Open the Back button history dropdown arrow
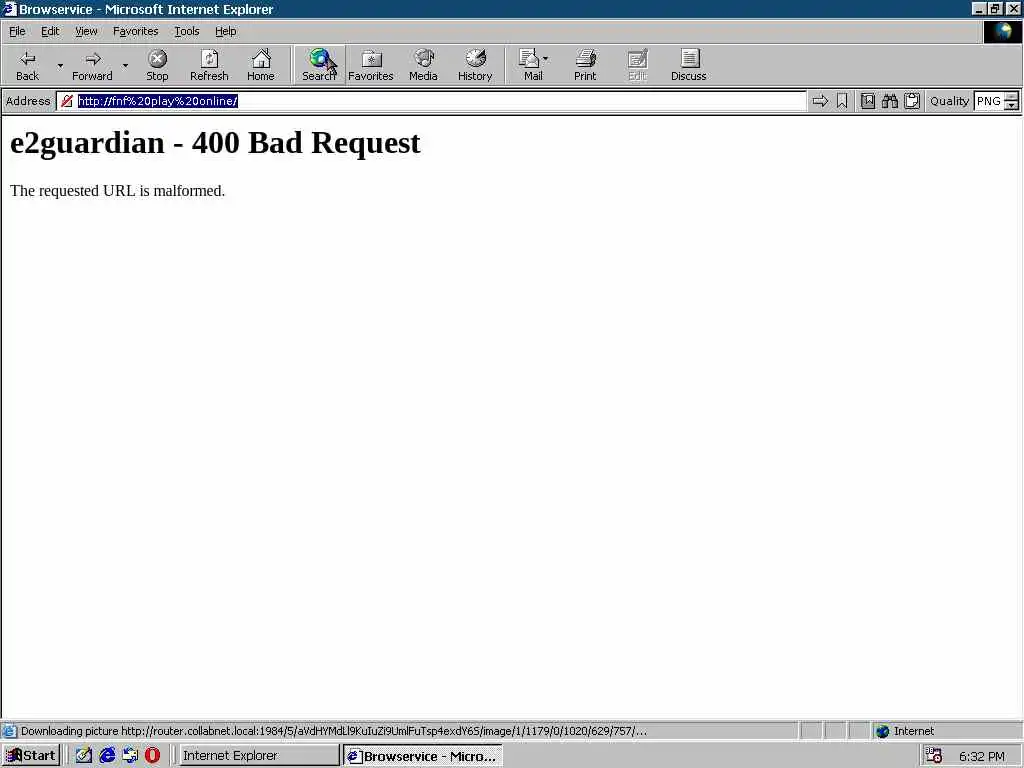Viewport: 1024px width, 768px height. (60, 65)
